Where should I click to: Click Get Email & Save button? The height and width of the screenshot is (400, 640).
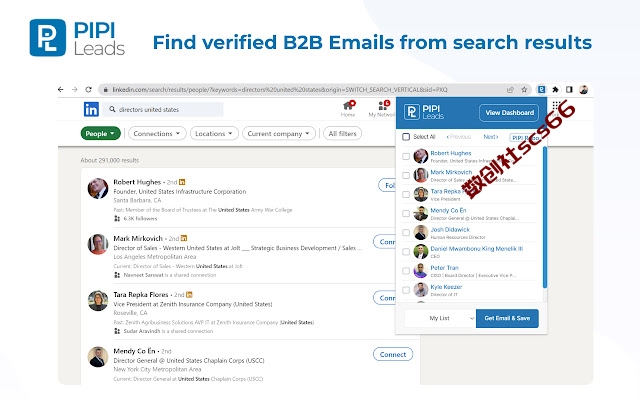pos(507,318)
